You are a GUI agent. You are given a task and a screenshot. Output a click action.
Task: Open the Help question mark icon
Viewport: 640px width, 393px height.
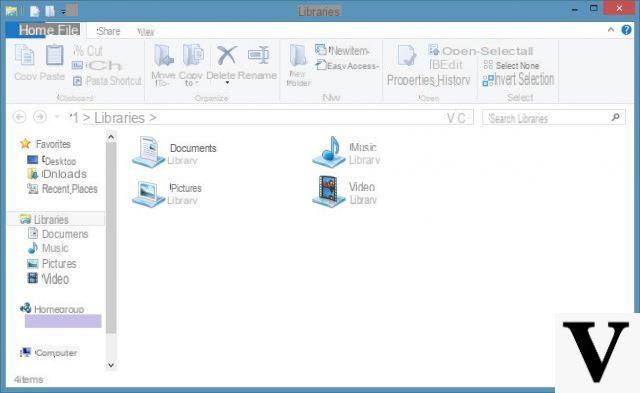tap(626, 30)
